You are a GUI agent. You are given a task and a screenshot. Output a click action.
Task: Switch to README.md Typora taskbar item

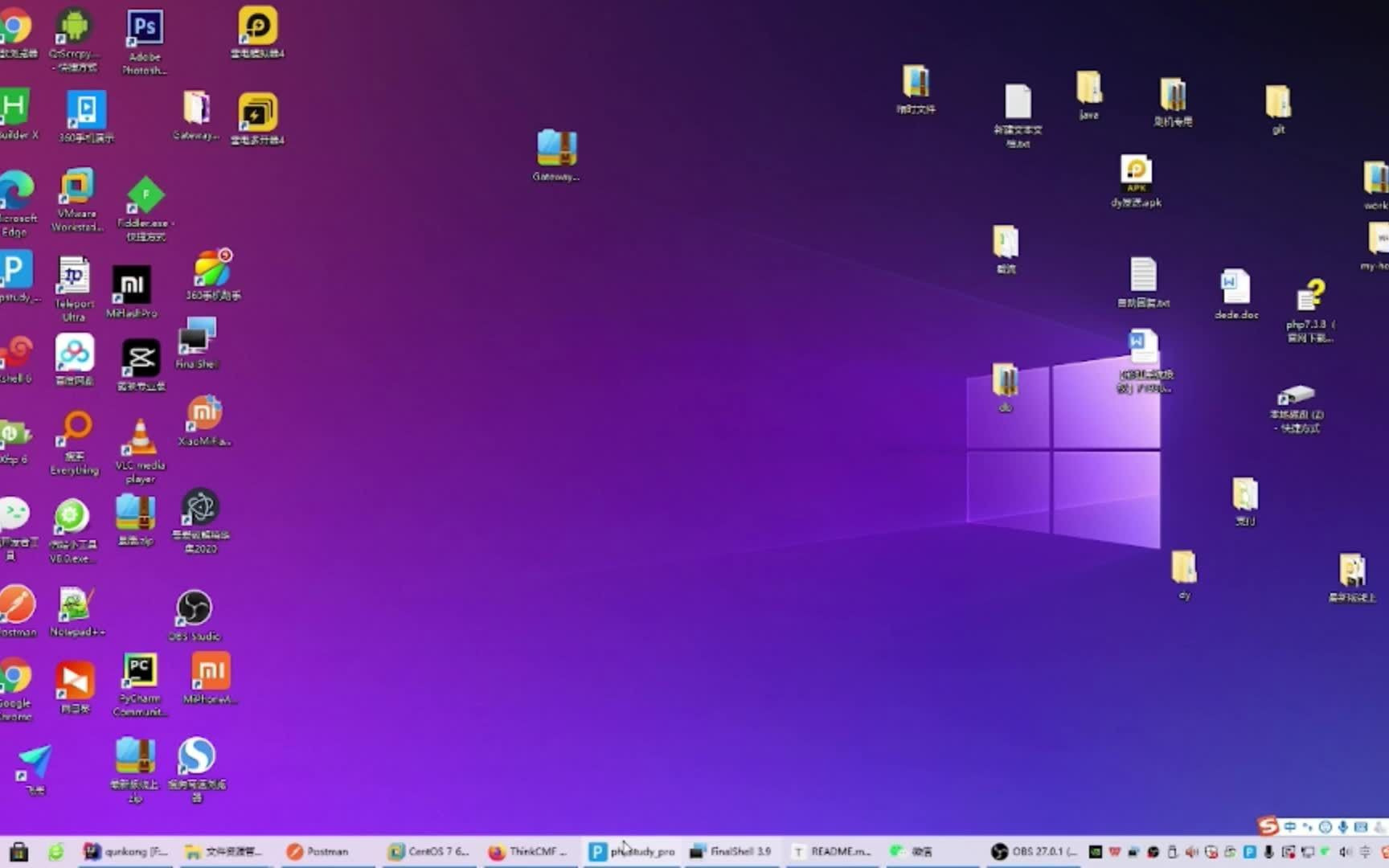tap(832, 851)
